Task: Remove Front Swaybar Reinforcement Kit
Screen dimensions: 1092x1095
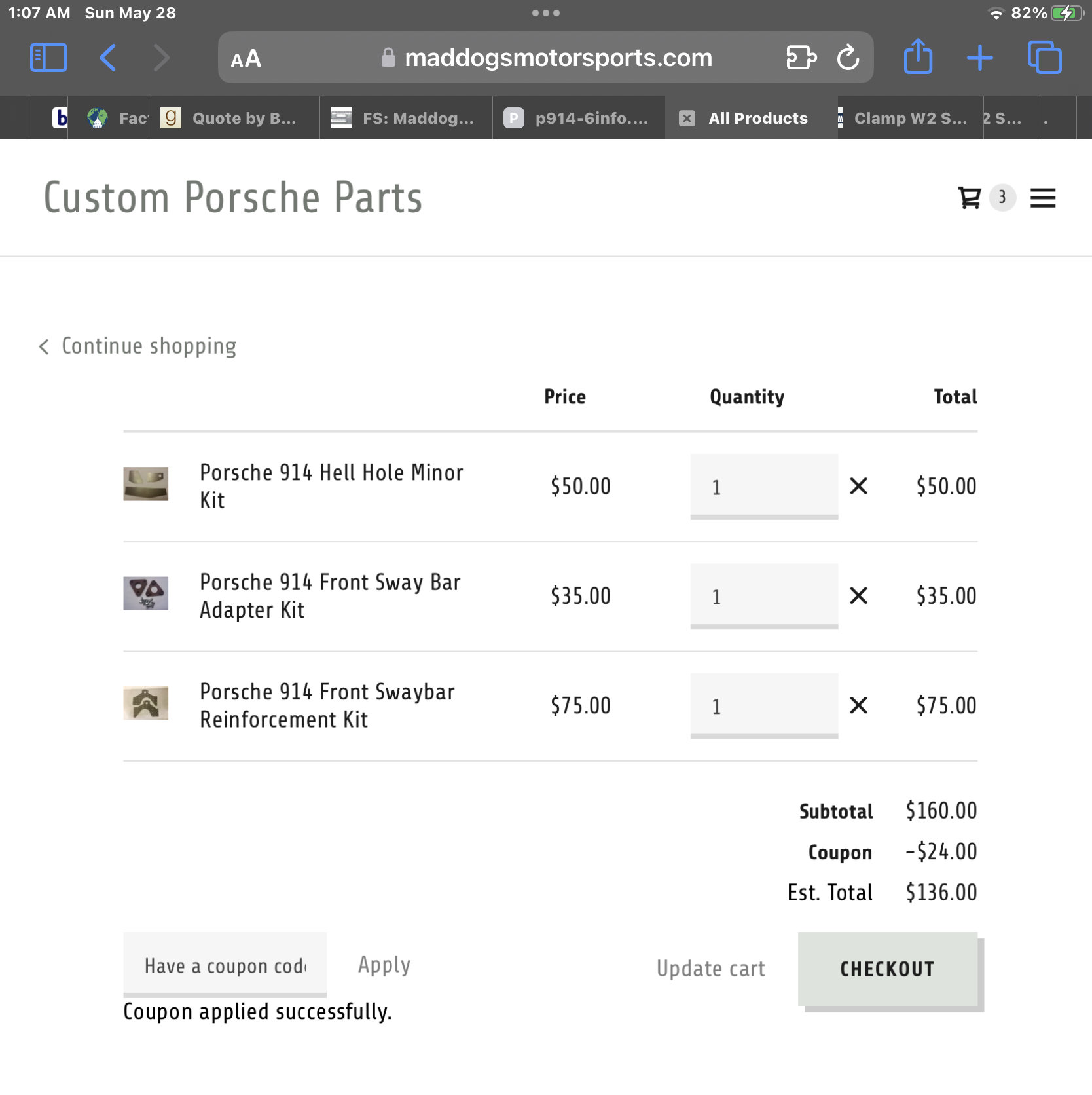Action: tap(858, 705)
